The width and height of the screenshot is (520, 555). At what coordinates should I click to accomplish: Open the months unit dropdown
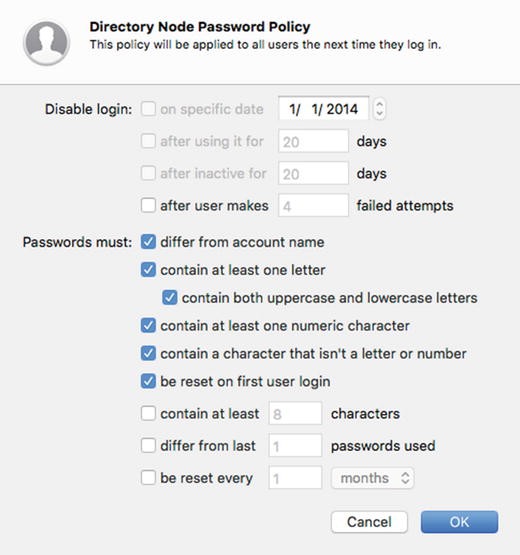[372, 478]
